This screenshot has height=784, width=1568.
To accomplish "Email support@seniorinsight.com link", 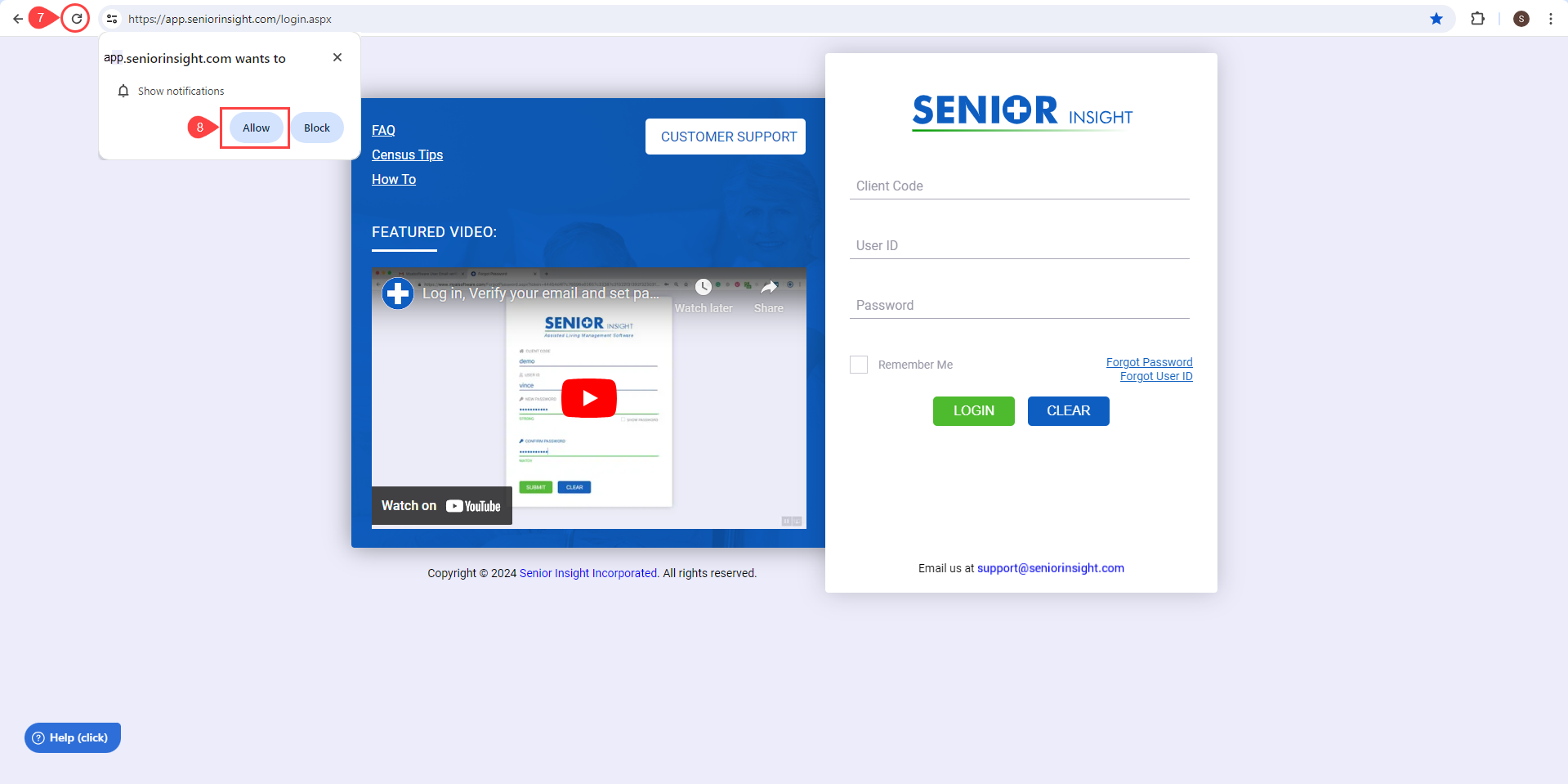I will click(x=1050, y=568).
